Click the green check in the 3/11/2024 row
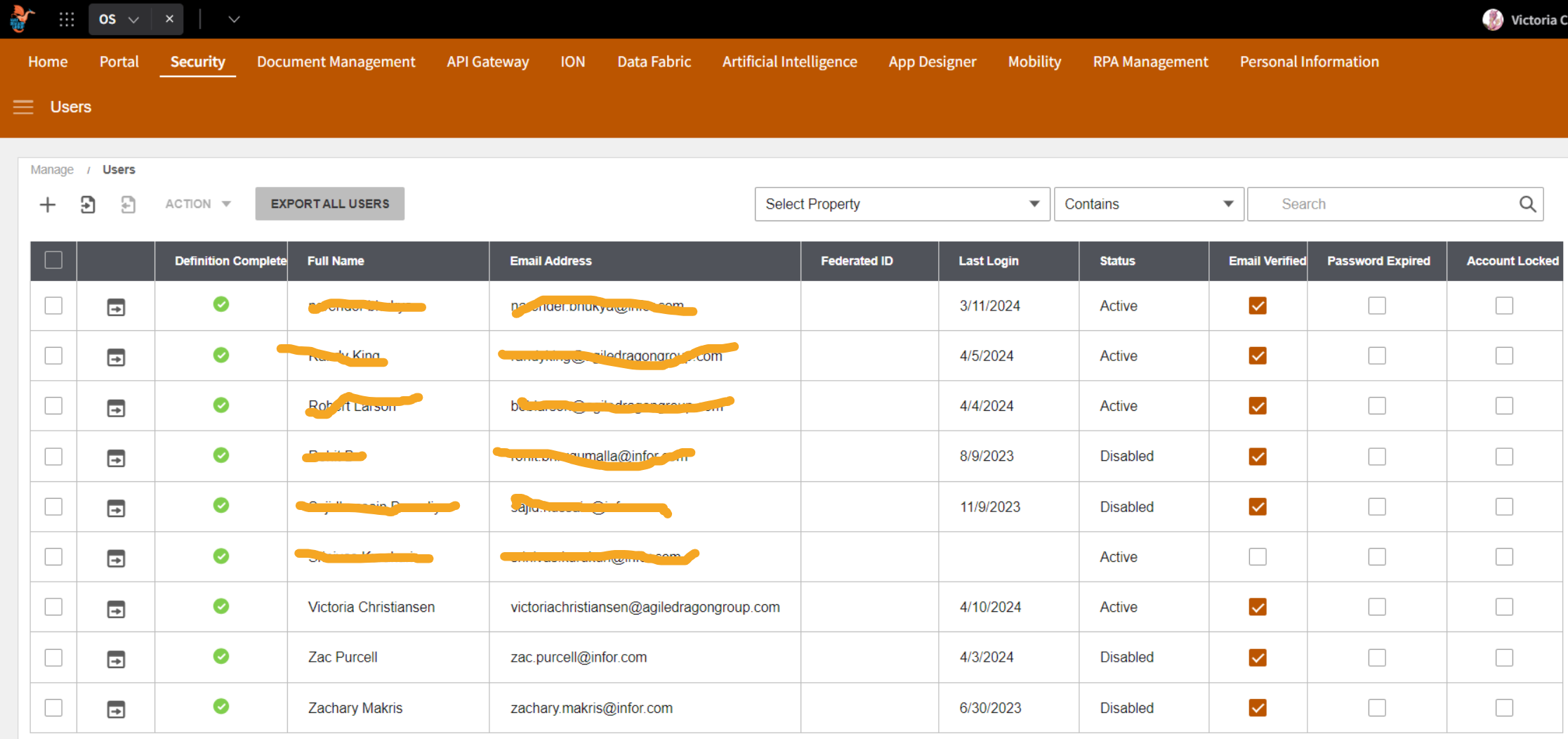Image resolution: width=1568 pixels, height=739 pixels. (x=221, y=304)
